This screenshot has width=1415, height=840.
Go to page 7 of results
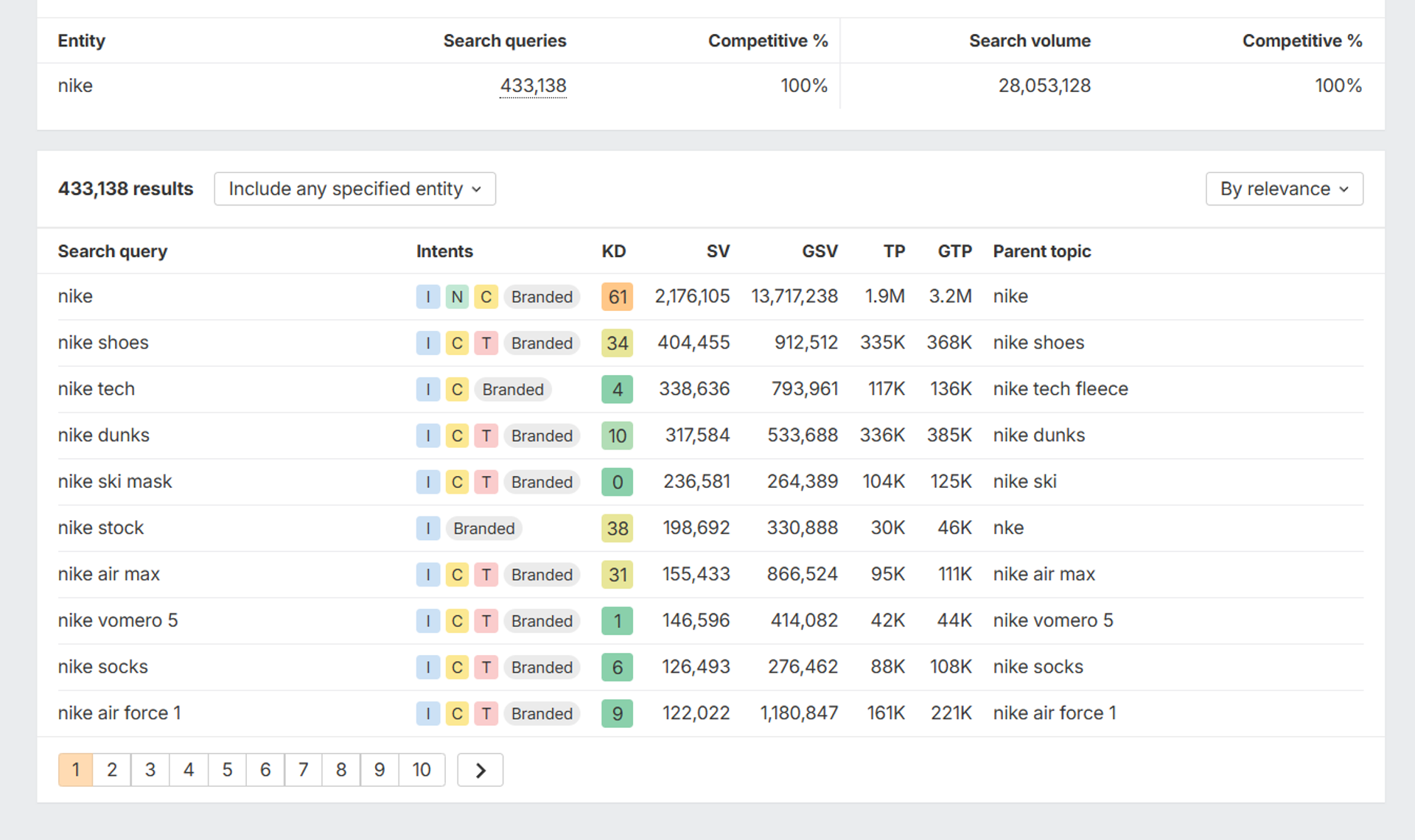(x=303, y=770)
